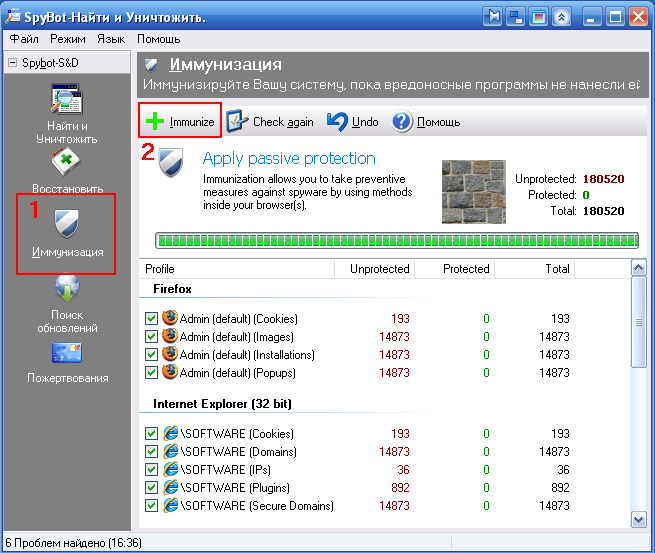
Task: Open the Восстановить recovery icon
Action: (x=66, y=162)
